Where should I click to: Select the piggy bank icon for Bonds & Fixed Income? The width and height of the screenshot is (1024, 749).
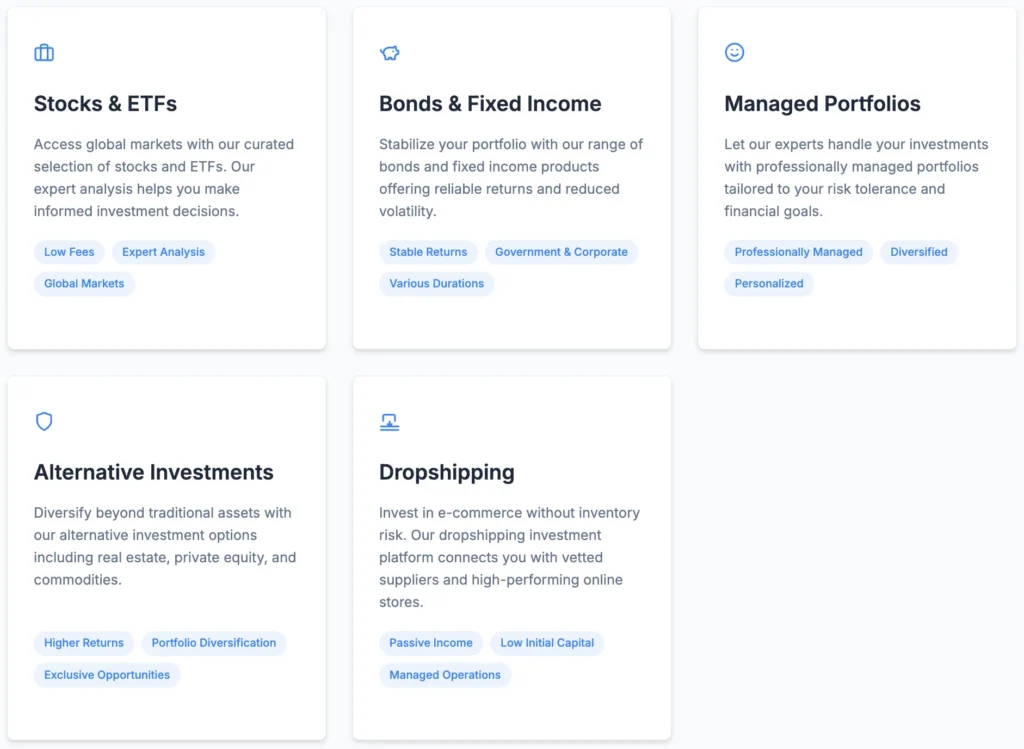coord(389,53)
